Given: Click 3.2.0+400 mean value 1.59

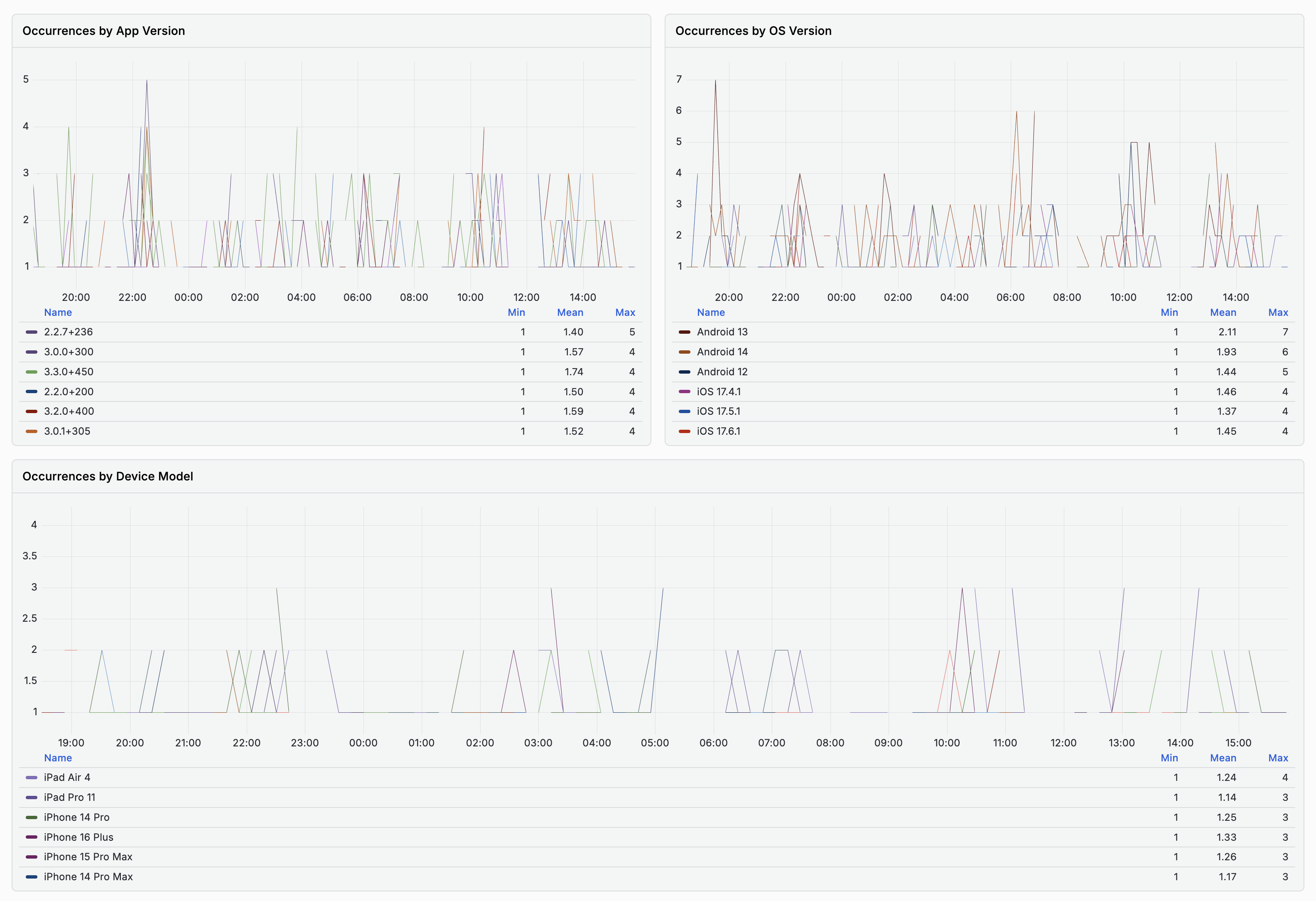Looking at the screenshot, I should click(x=574, y=411).
